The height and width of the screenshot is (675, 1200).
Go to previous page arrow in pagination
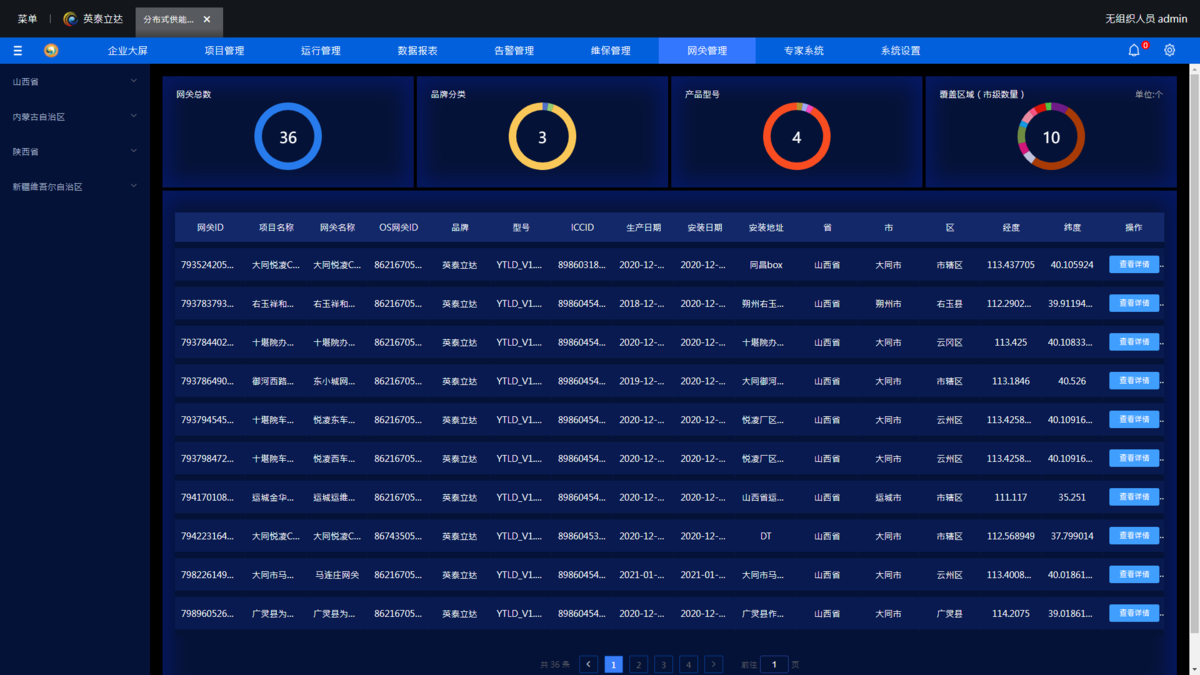(589, 664)
